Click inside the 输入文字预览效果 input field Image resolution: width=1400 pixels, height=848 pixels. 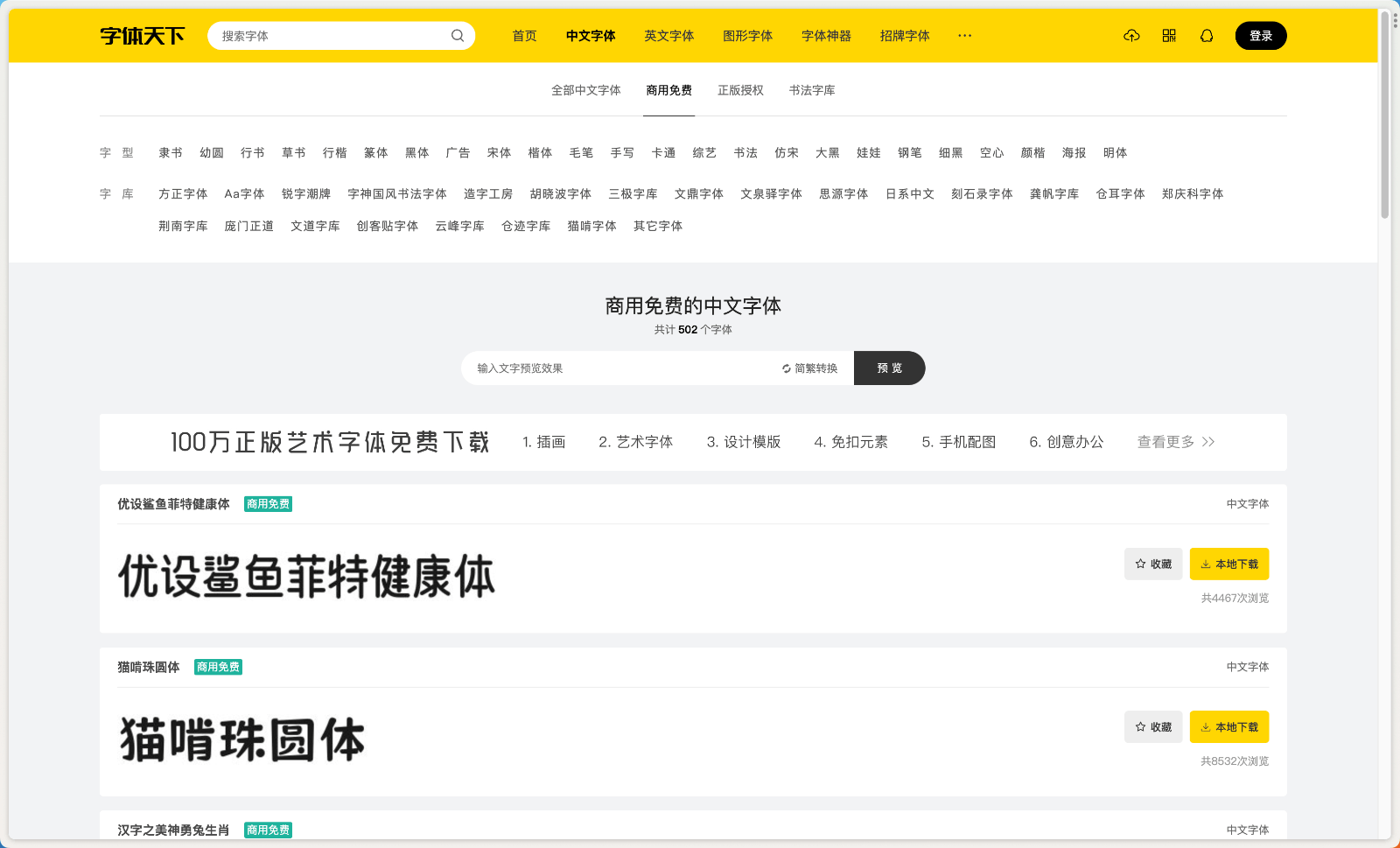[612, 368]
